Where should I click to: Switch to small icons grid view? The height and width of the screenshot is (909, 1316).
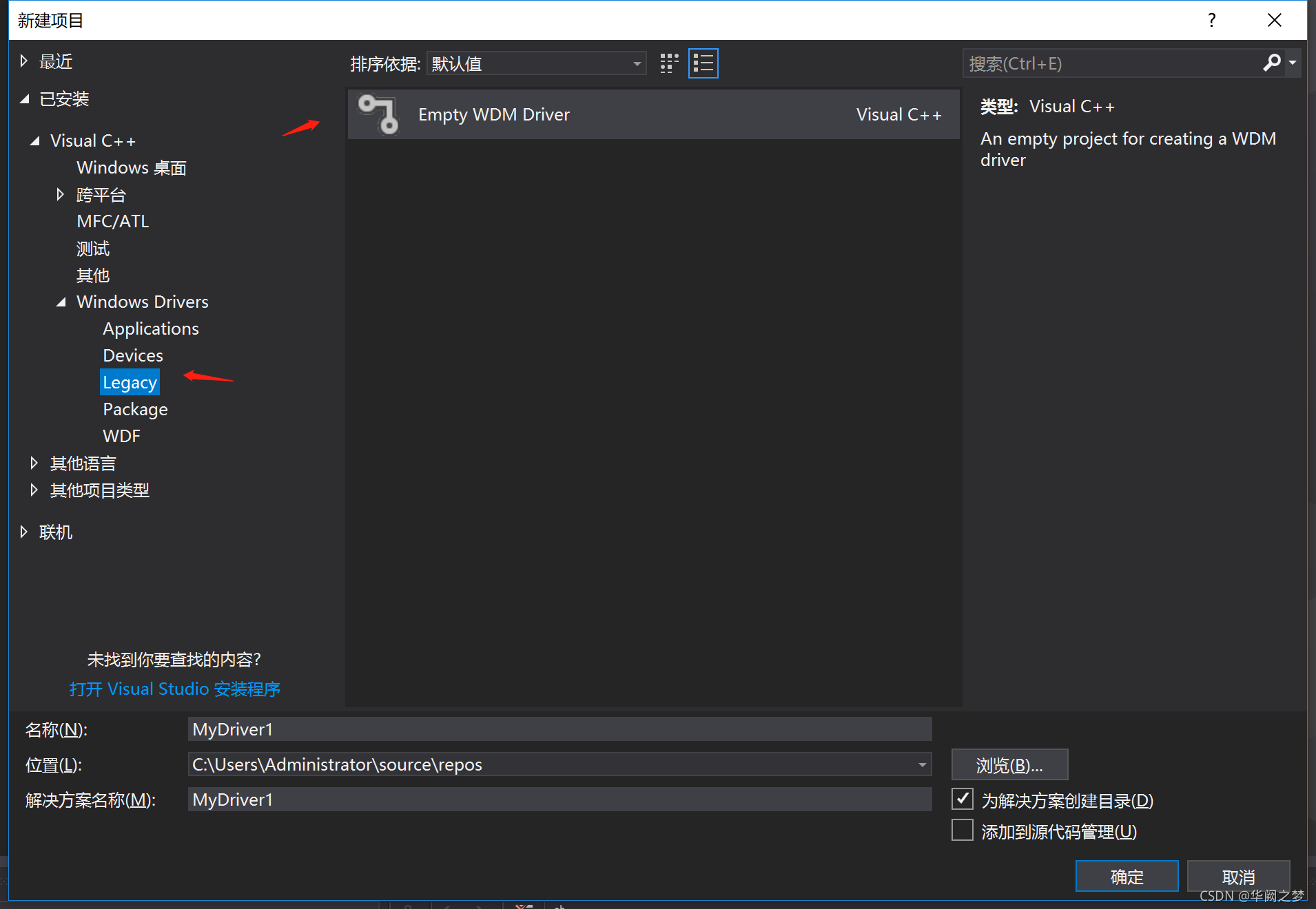(x=669, y=63)
